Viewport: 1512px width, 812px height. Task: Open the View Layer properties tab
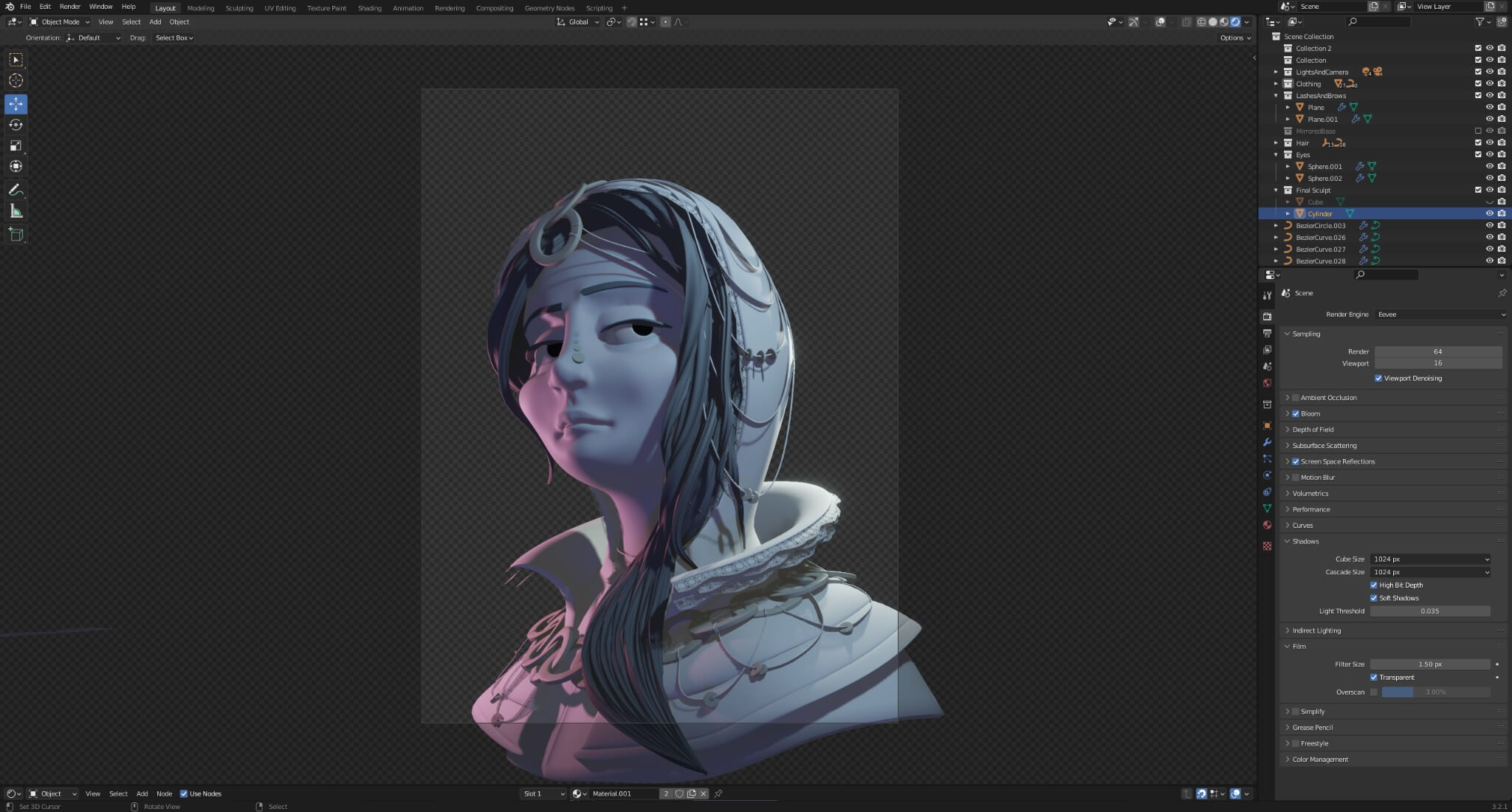[1267, 350]
